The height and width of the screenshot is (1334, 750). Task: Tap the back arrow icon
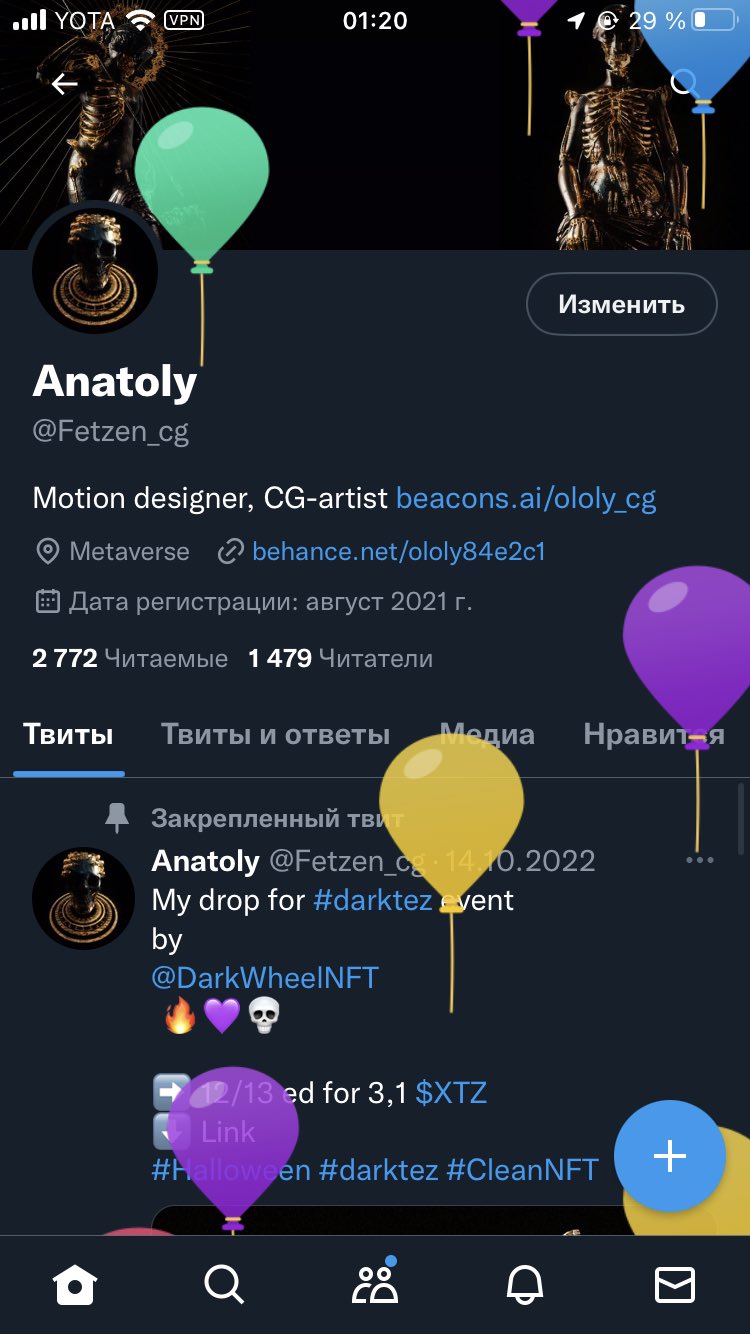coord(65,84)
